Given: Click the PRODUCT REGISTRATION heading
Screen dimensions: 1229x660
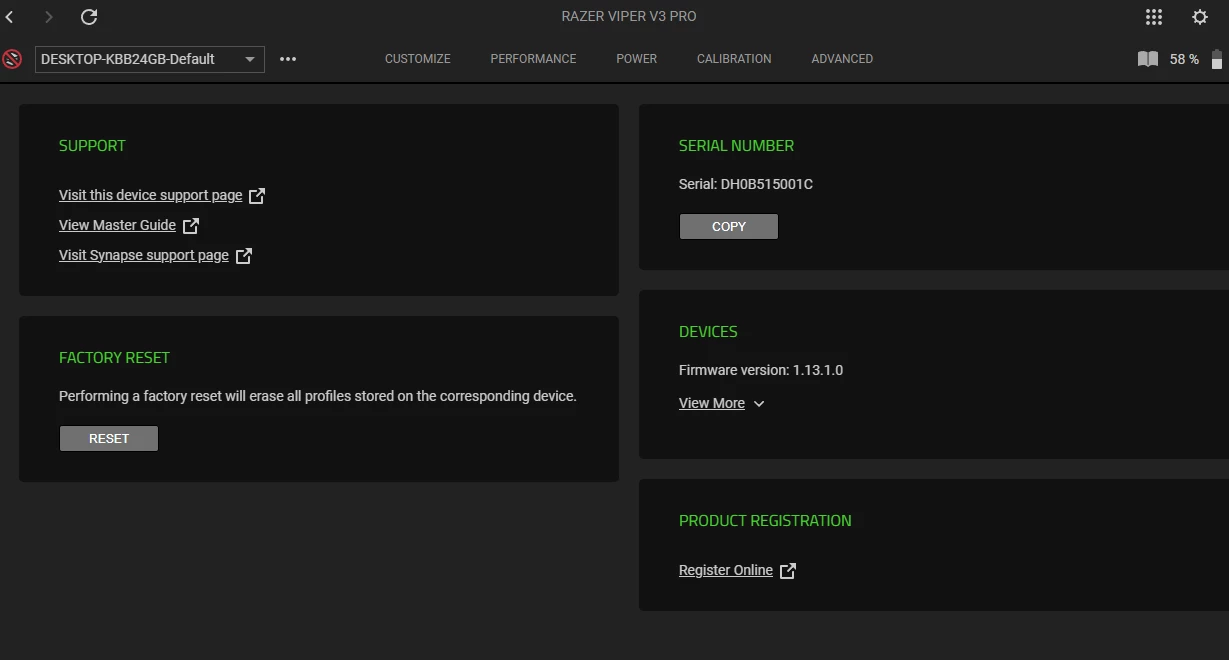Looking at the screenshot, I should [765, 520].
